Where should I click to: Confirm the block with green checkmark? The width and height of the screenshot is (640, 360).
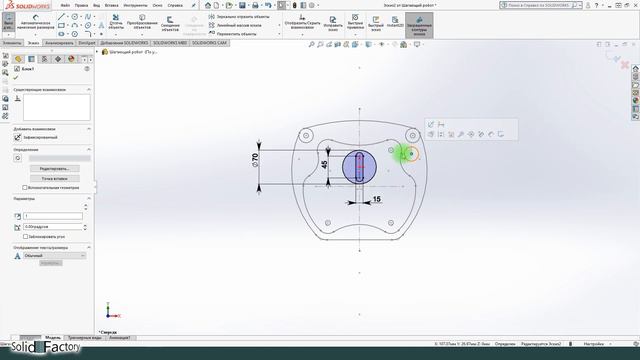click(x=16, y=78)
